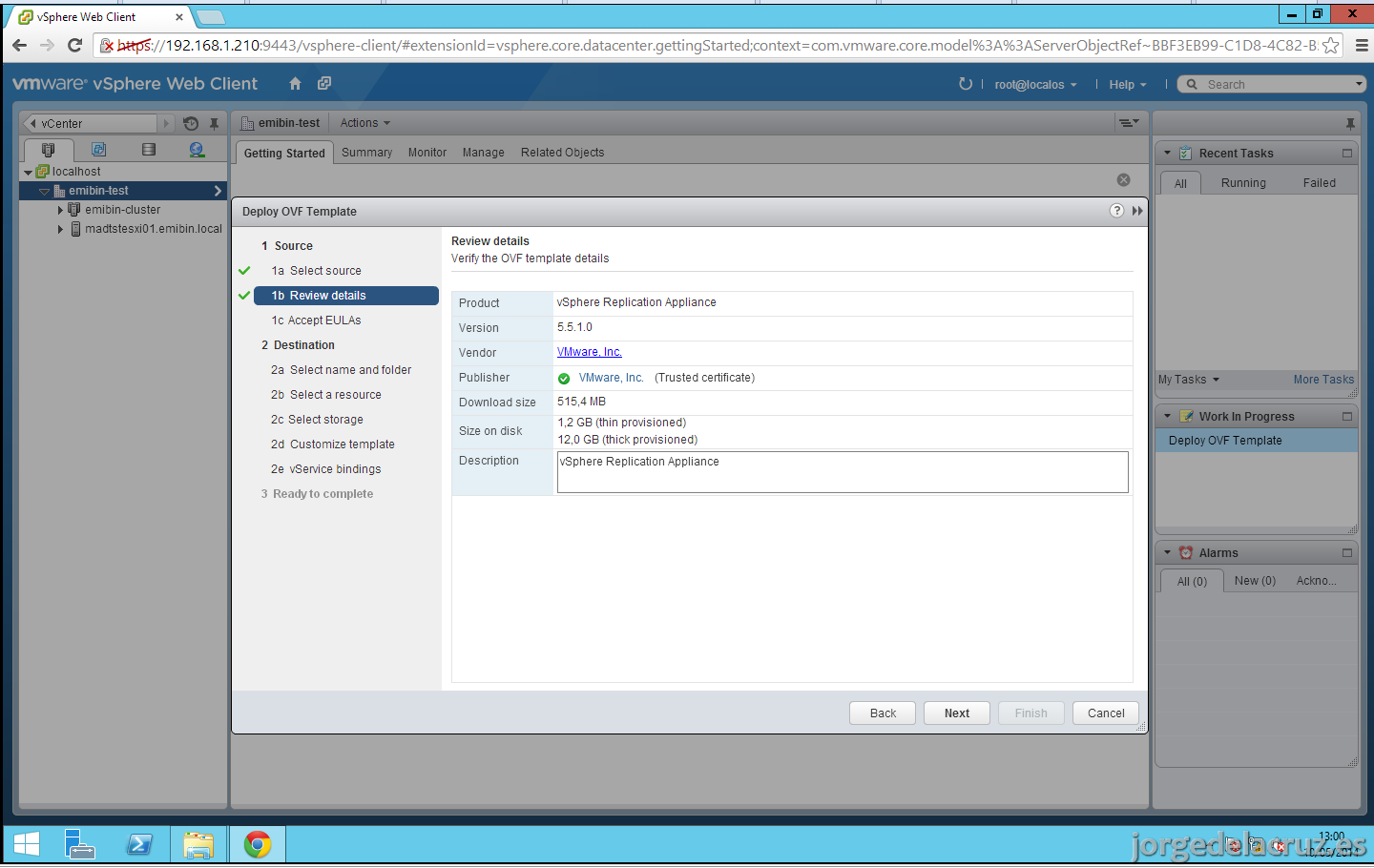Screen dimensions: 1374x868
Task: Select the 2a Select name and folder step
Action: tap(341, 370)
